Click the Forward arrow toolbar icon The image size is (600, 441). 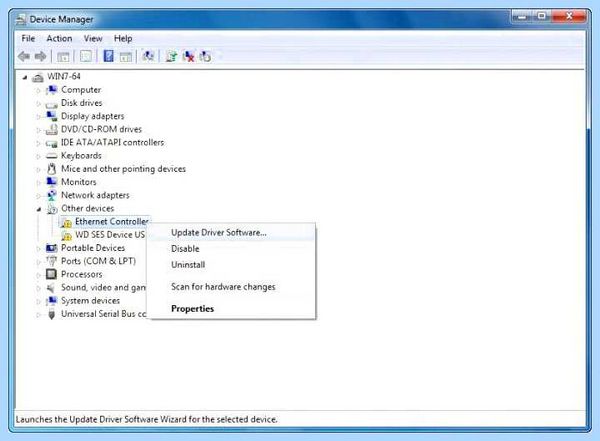click(41, 57)
